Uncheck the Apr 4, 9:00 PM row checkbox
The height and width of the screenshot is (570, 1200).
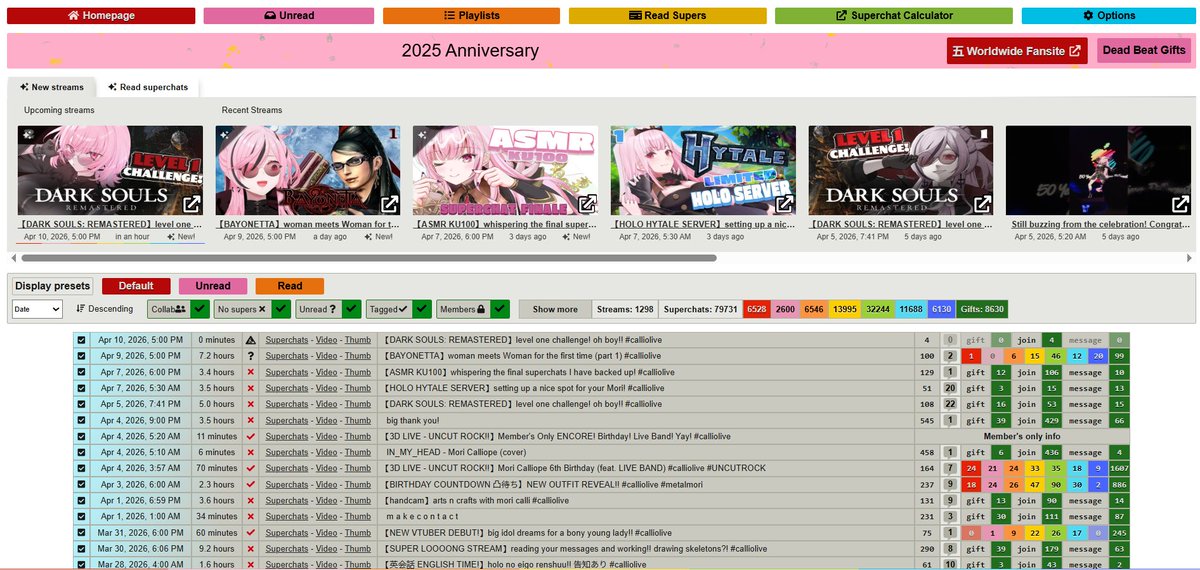[81, 420]
